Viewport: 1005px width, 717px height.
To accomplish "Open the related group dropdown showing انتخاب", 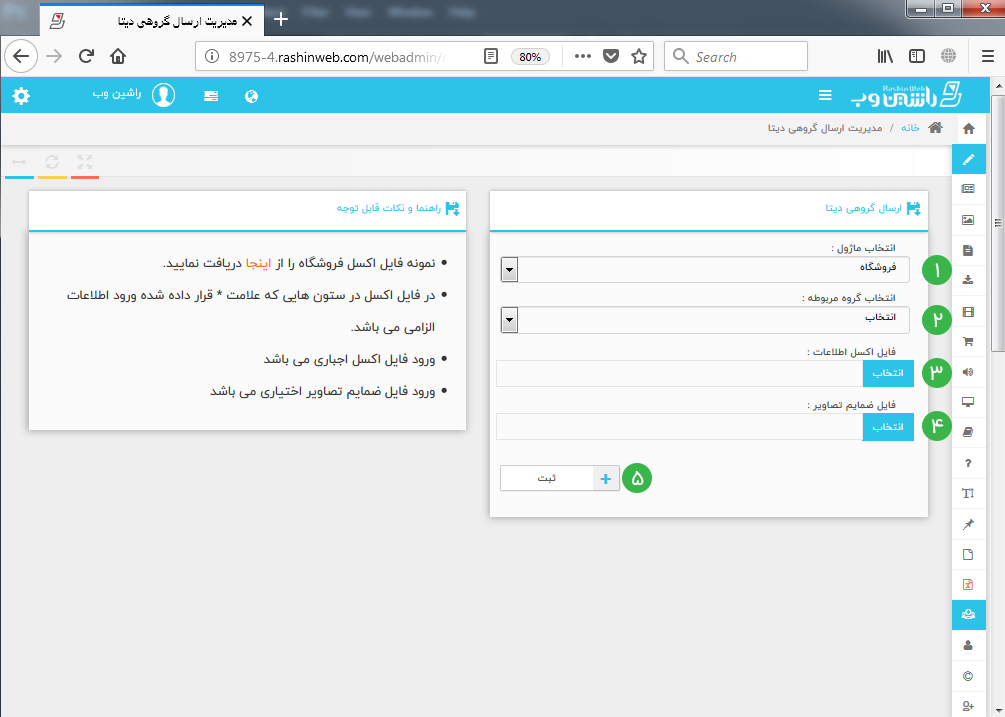I will [704, 320].
